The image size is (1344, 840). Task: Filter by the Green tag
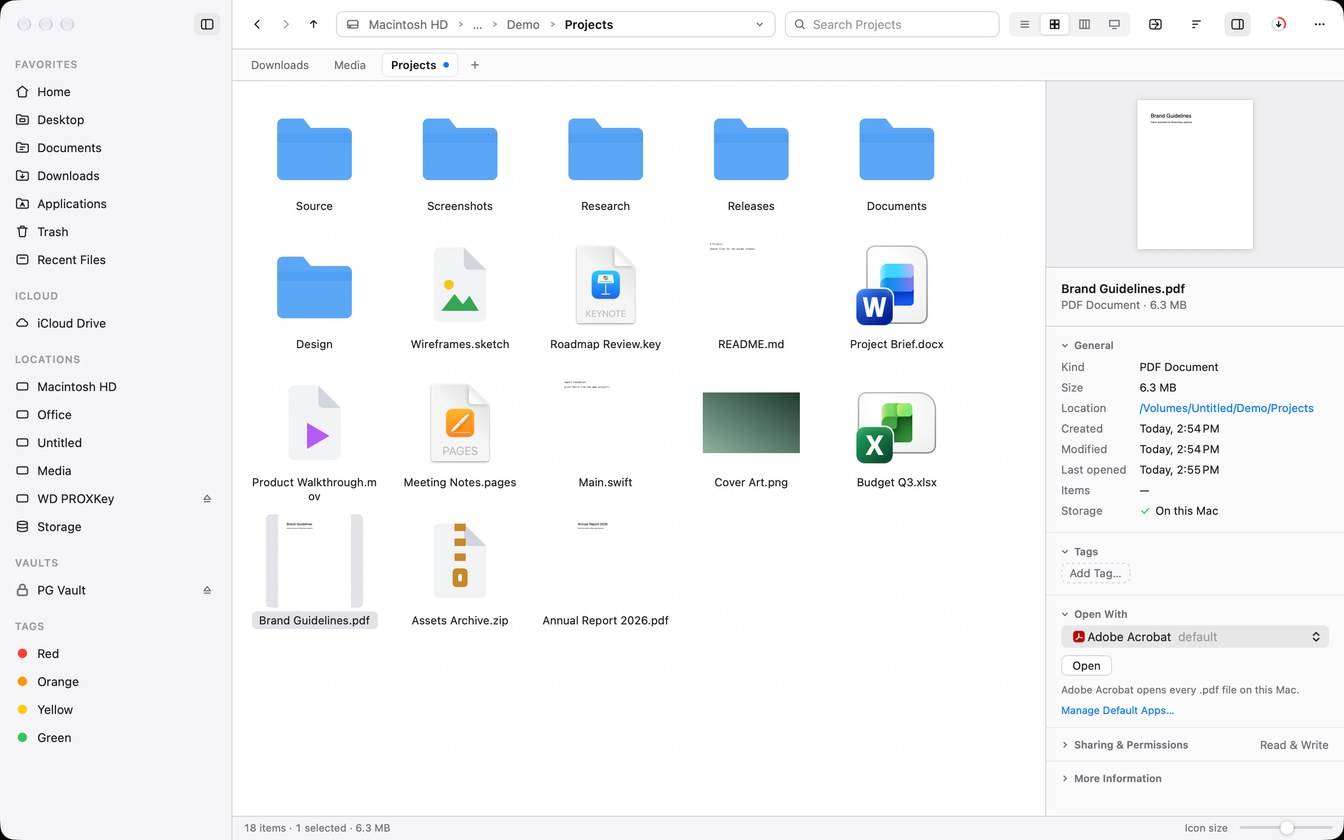(116, 738)
